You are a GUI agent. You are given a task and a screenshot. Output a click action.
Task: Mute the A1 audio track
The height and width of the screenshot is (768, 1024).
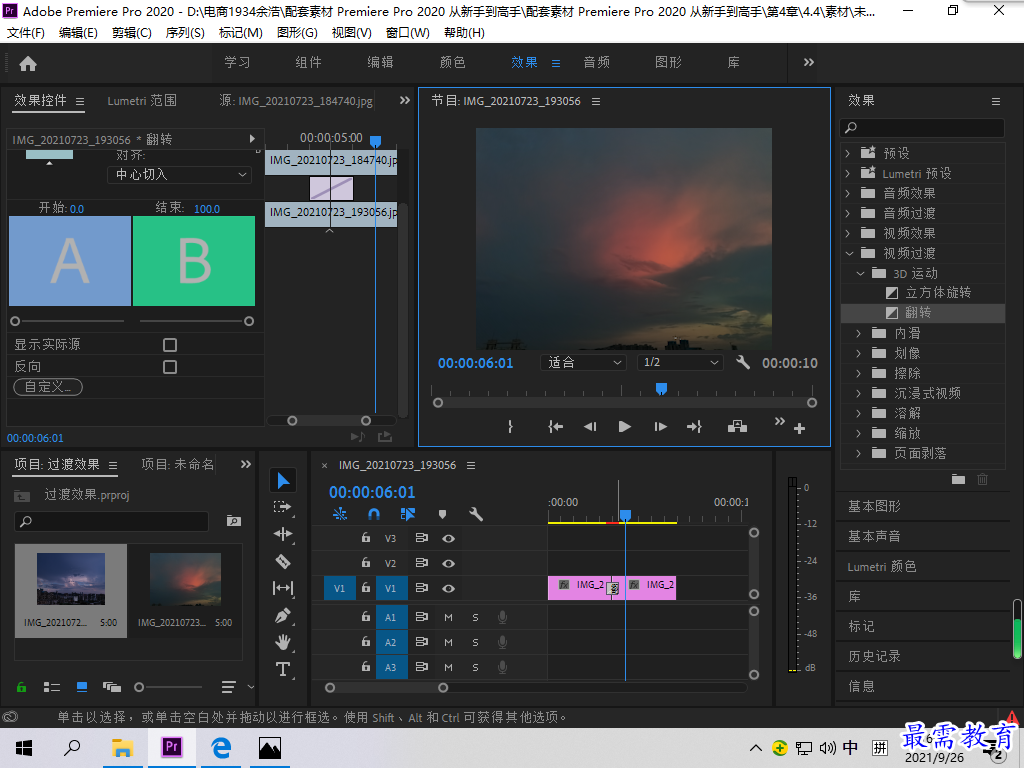[448, 617]
